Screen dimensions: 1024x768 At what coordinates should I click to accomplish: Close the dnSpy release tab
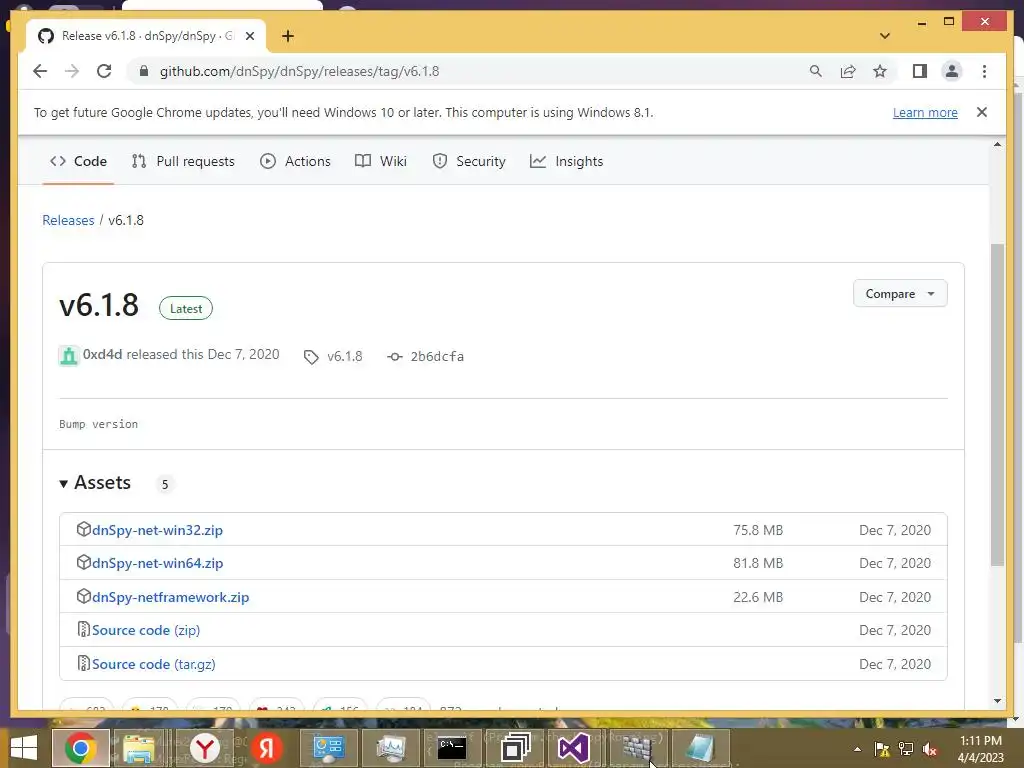pyautogui.click(x=249, y=36)
